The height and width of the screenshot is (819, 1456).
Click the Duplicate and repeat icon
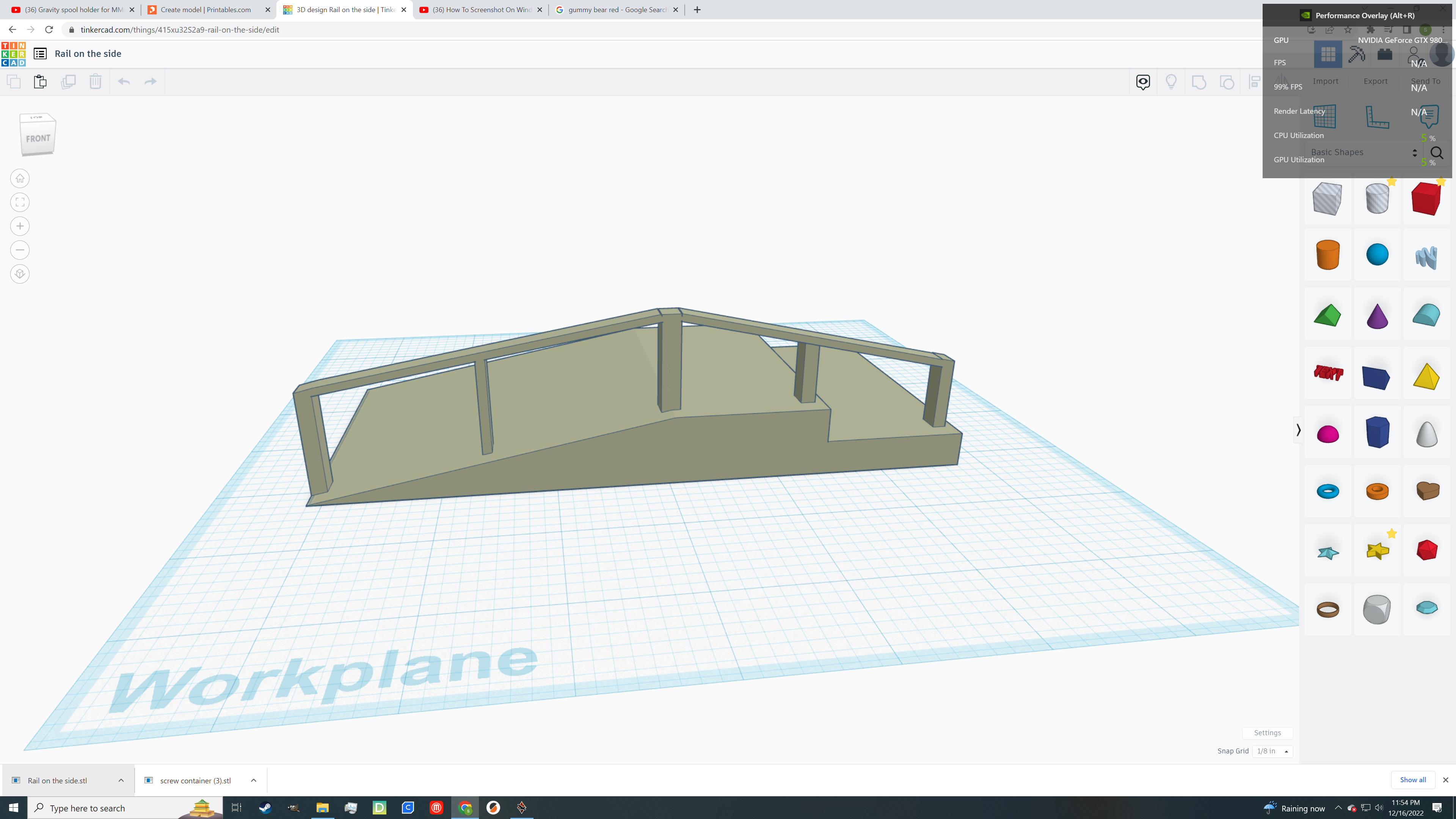(68, 82)
